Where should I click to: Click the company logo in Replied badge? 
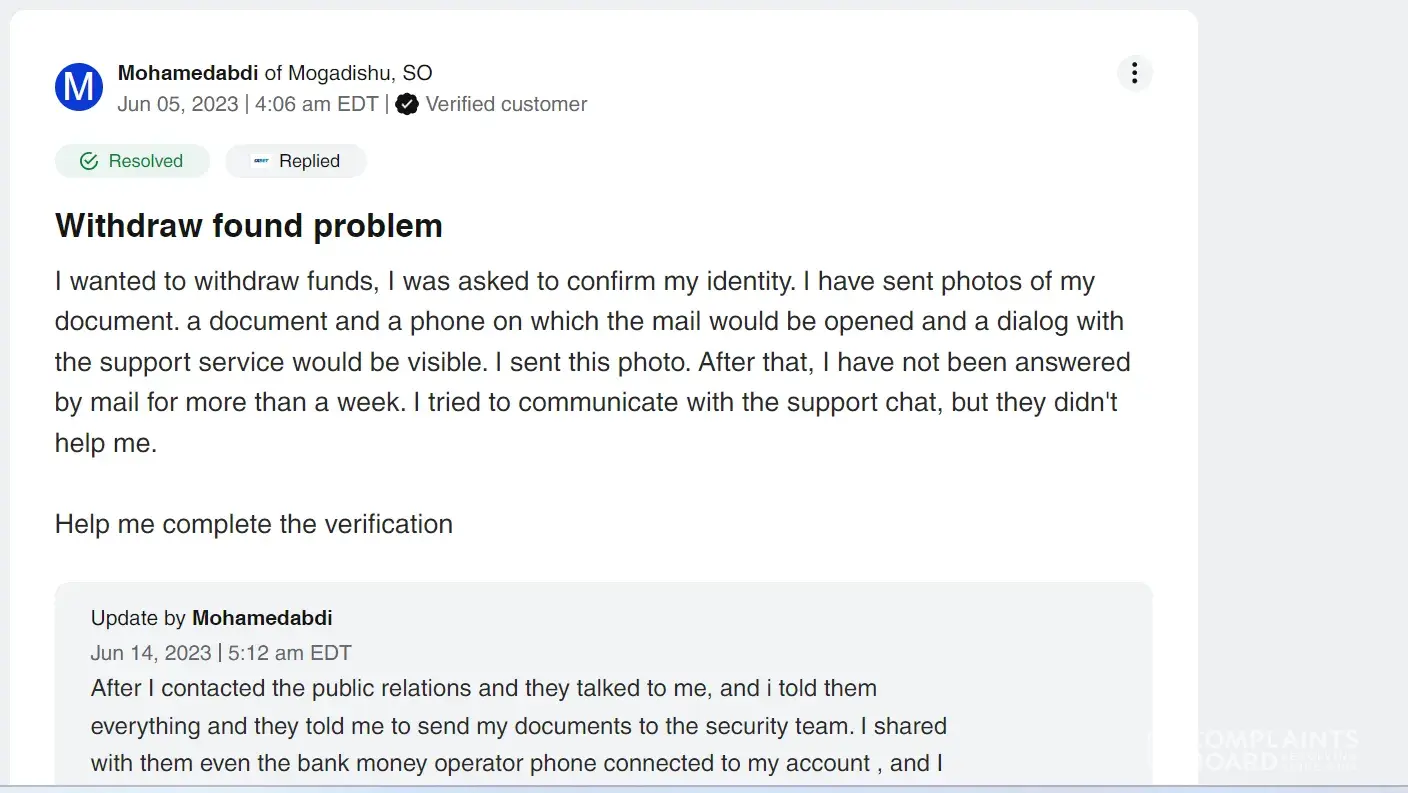tap(261, 161)
